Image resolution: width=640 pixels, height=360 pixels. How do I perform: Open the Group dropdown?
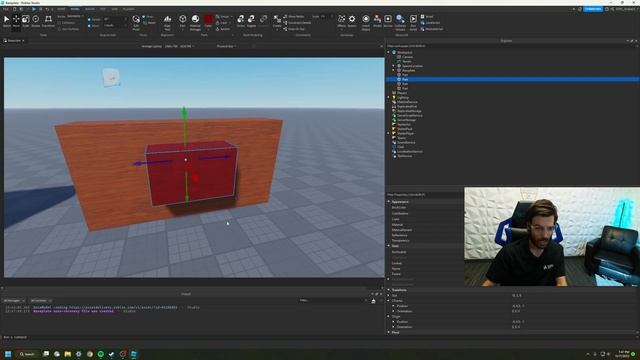(224, 17)
